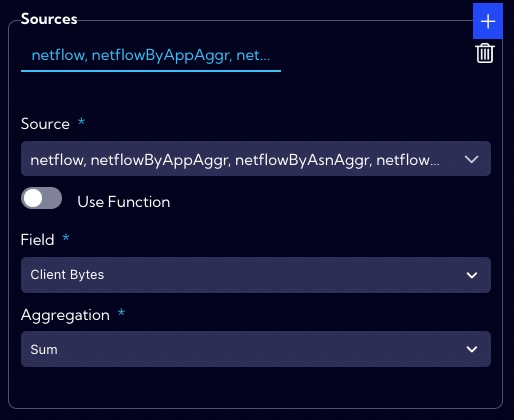514x420 pixels.
Task: Select the "netflow, netflowByAppAggr, net..." tab
Action: 151,55
